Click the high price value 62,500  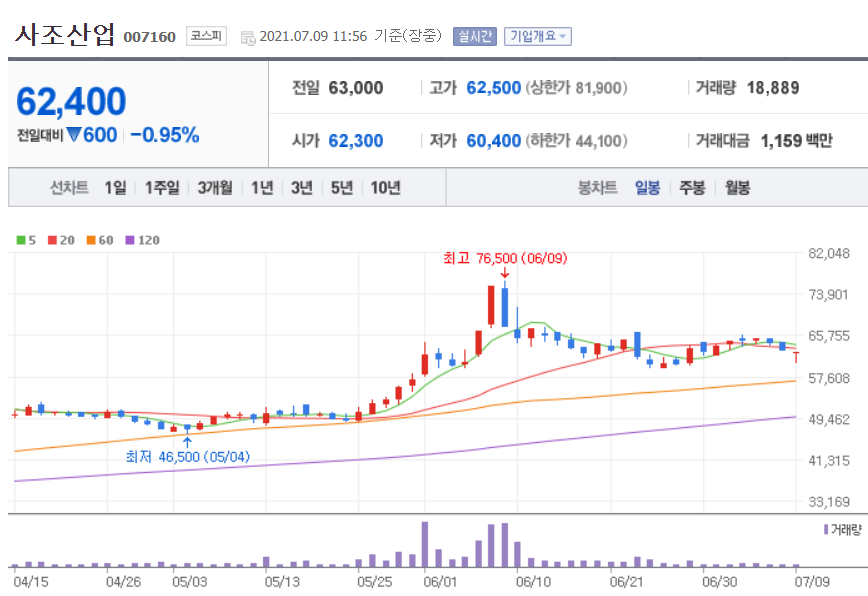point(494,87)
